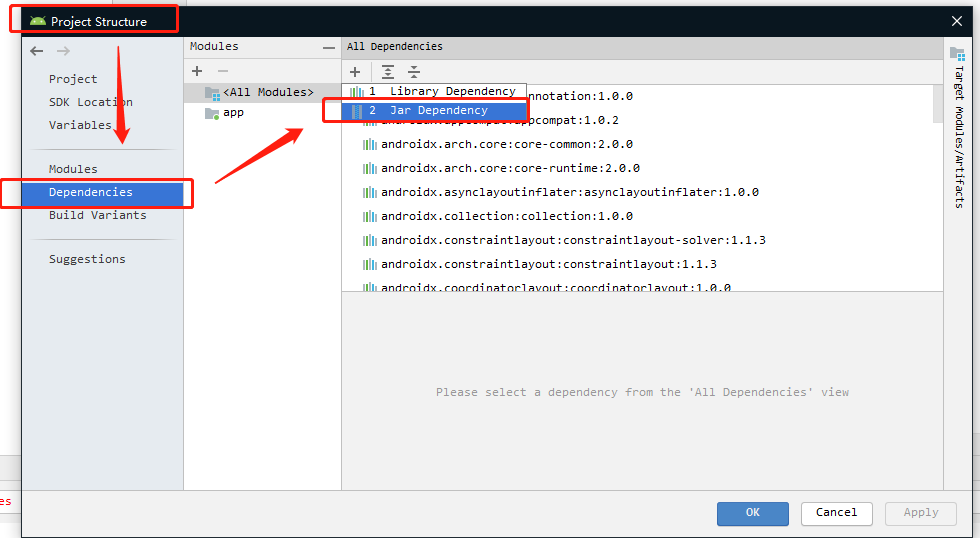Select the Dependencies section

click(102, 192)
